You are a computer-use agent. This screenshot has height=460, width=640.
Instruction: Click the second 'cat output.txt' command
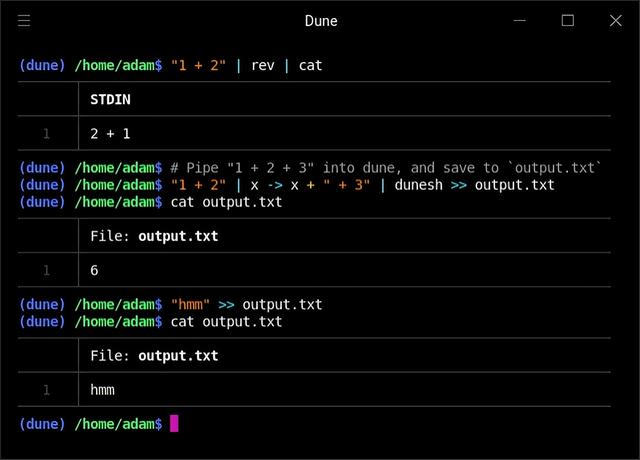(x=226, y=322)
